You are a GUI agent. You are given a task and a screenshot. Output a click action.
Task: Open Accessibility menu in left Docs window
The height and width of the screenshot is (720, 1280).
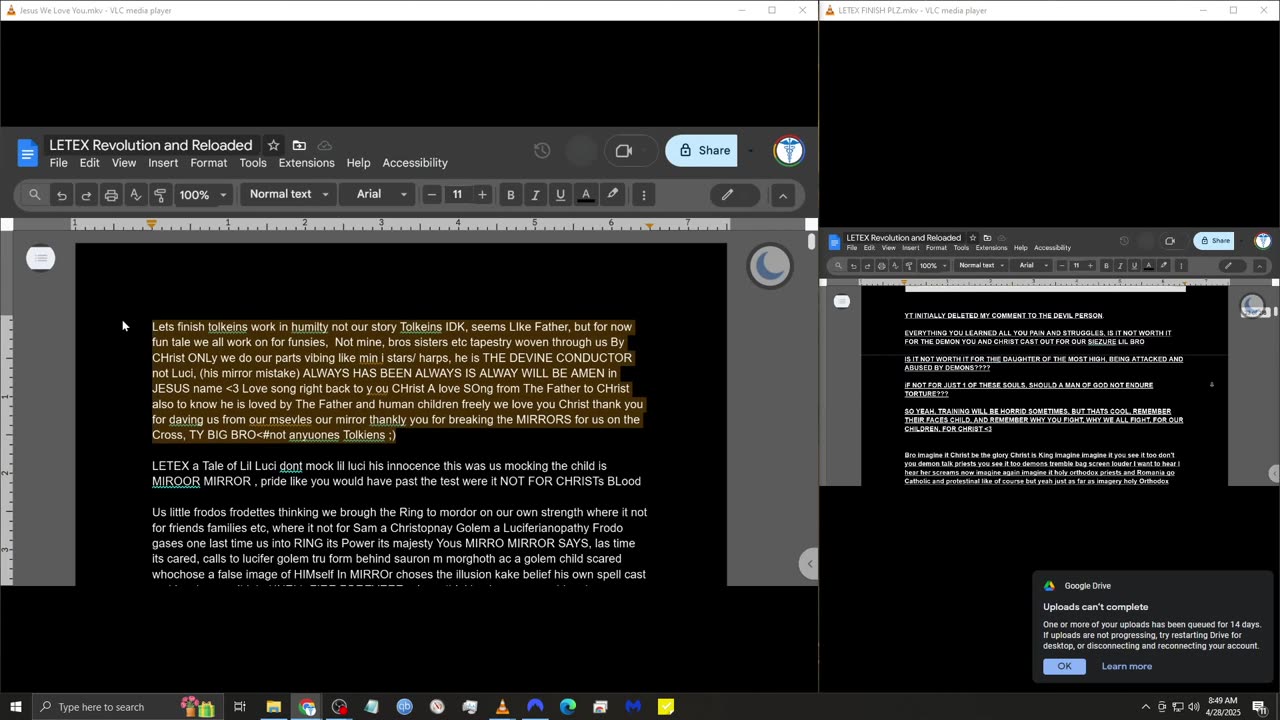coord(415,163)
